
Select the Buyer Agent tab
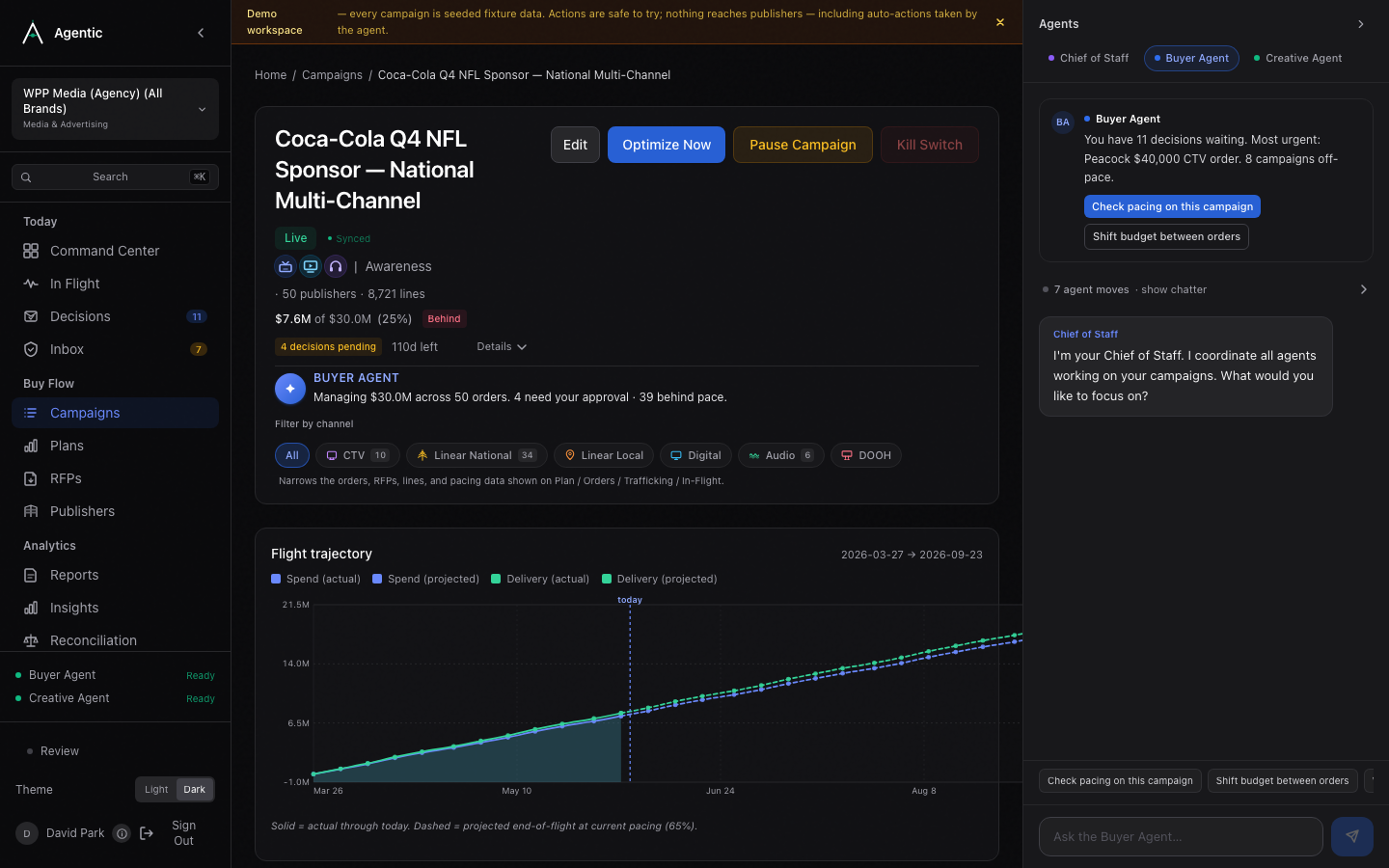pyautogui.click(x=1191, y=59)
